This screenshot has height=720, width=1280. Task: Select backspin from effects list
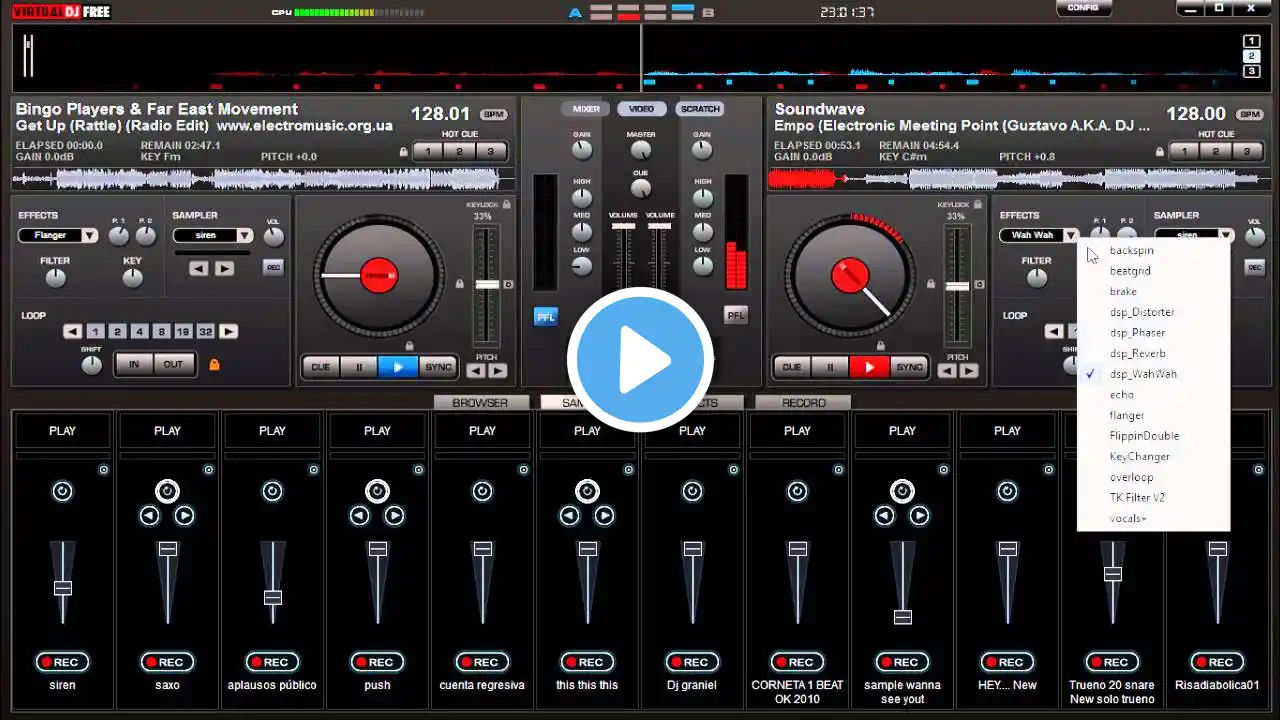(1131, 250)
